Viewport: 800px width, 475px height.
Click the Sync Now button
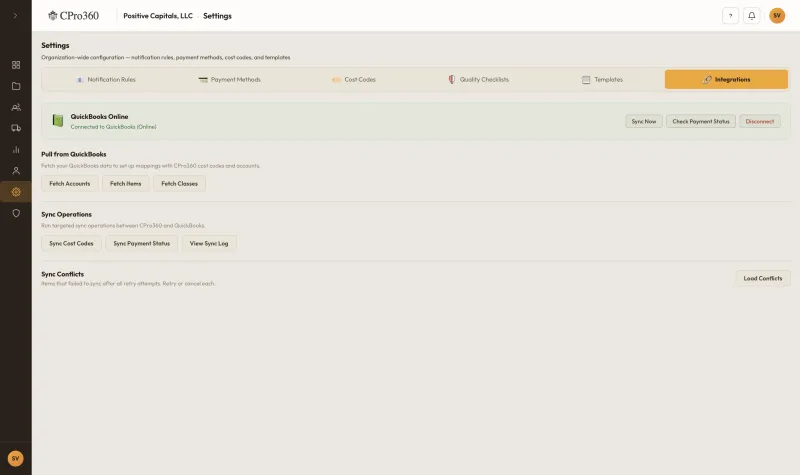click(644, 121)
